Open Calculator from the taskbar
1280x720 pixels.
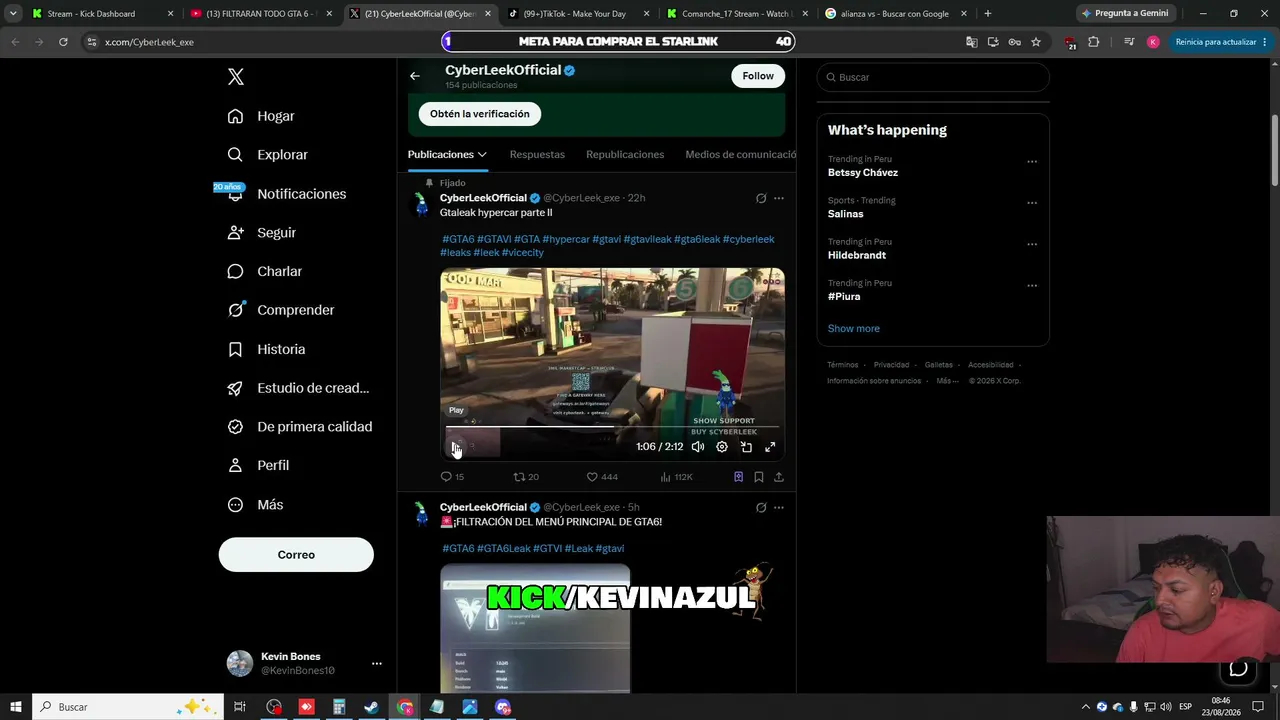click(339, 707)
